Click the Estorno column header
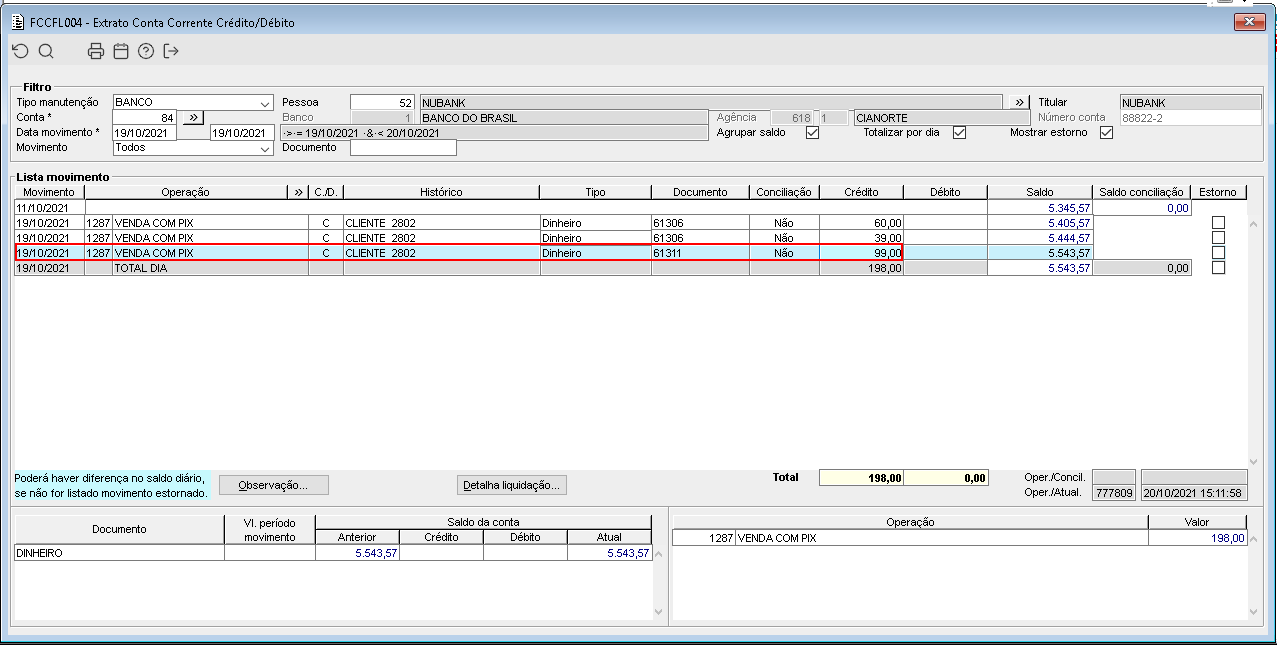Screen dimensions: 1277x645 click(1218, 192)
